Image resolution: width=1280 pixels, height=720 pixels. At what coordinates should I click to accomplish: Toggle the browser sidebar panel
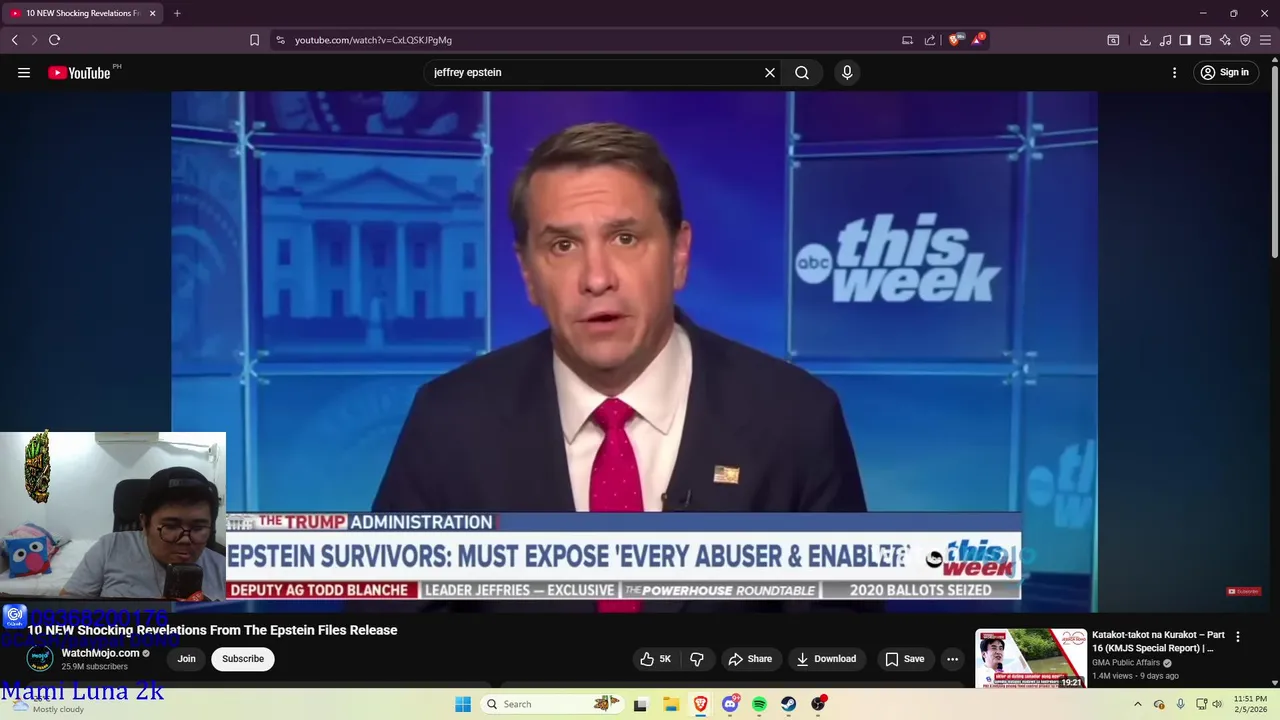coord(1185,40)
